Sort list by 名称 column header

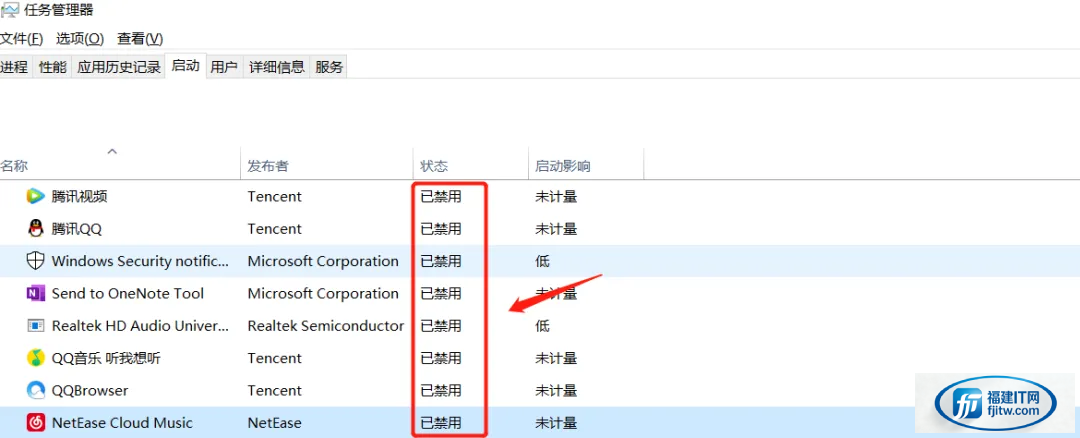tap(14, 166)
